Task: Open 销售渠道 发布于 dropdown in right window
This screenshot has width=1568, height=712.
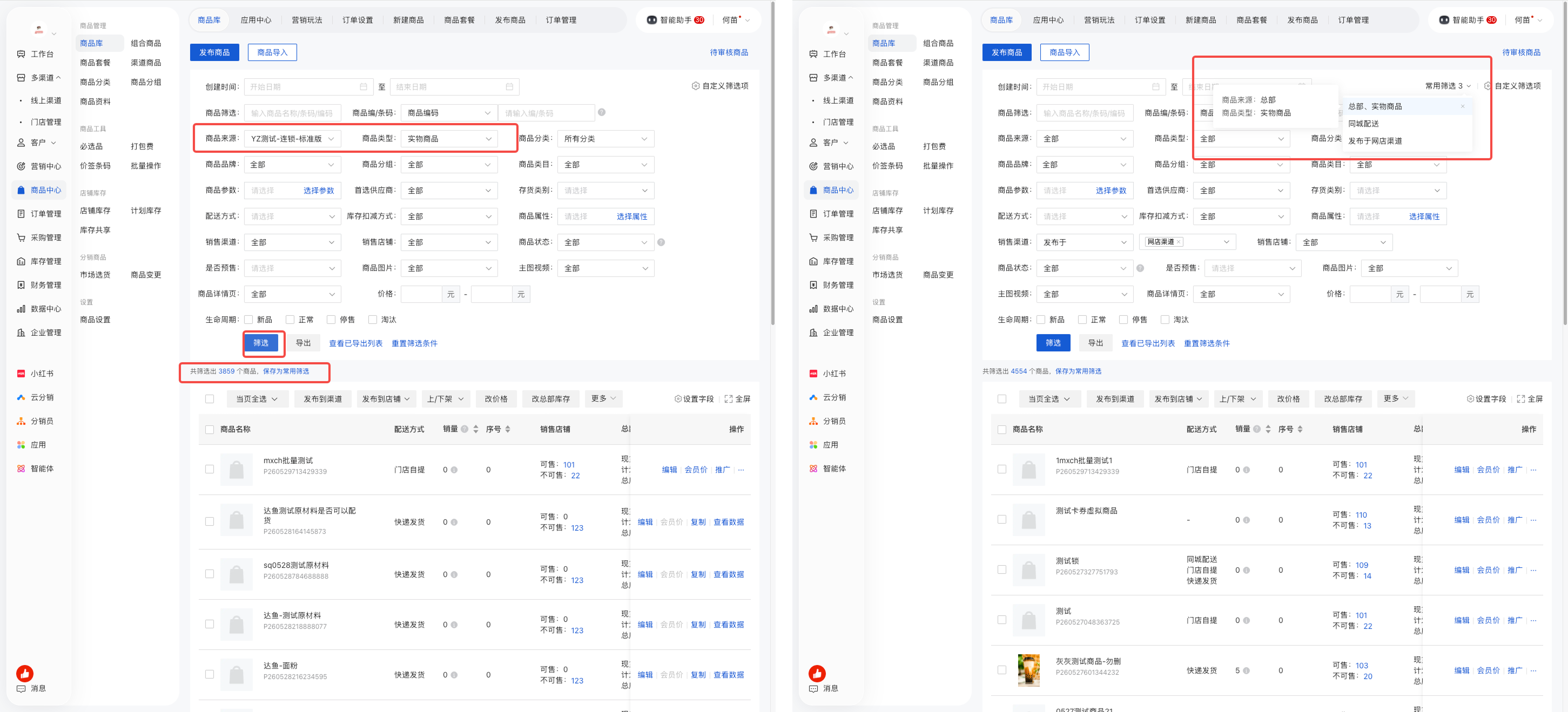Action: [x=1085, y=242]
